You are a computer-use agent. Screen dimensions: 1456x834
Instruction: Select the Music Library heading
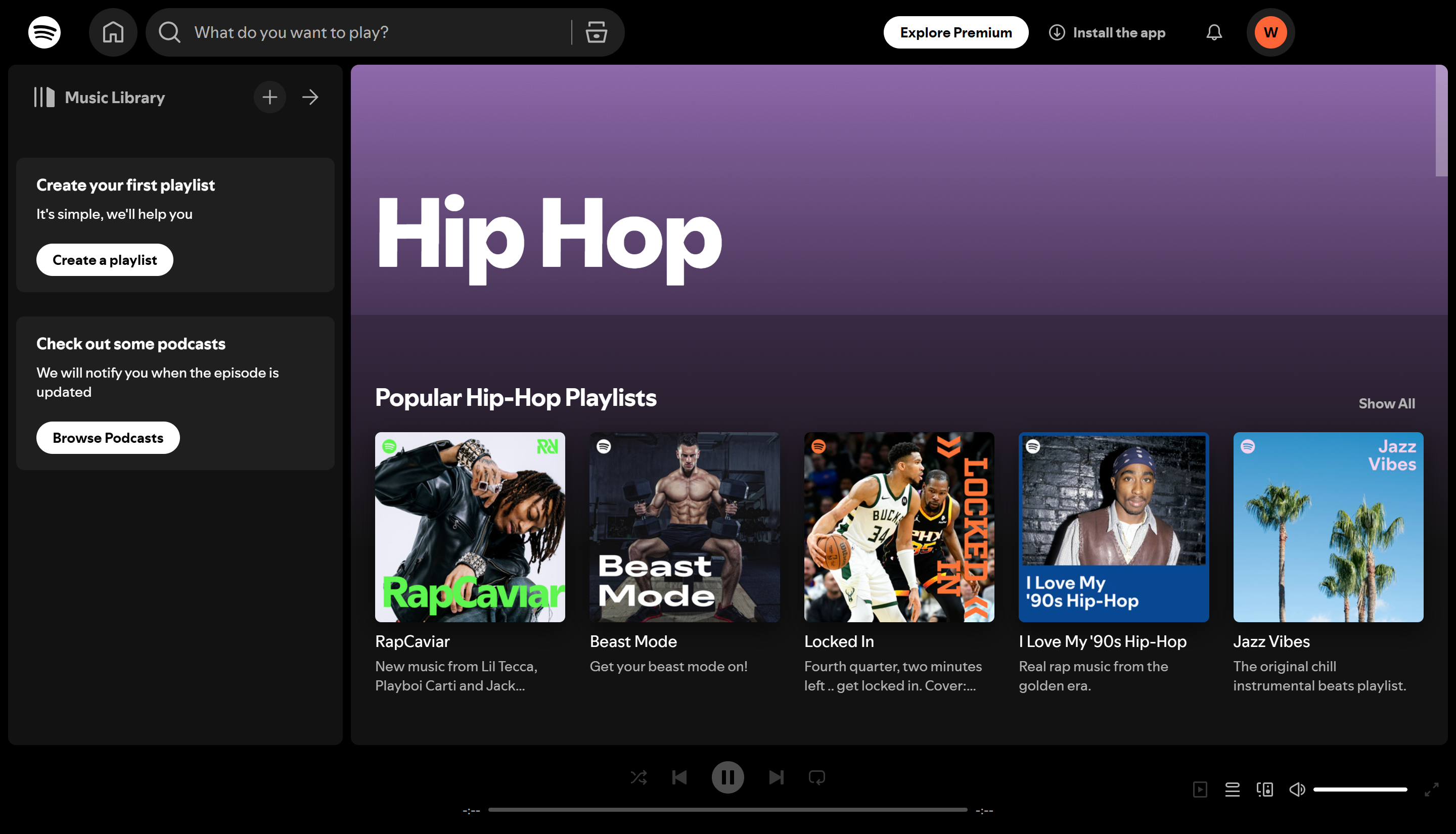[115, 97]
